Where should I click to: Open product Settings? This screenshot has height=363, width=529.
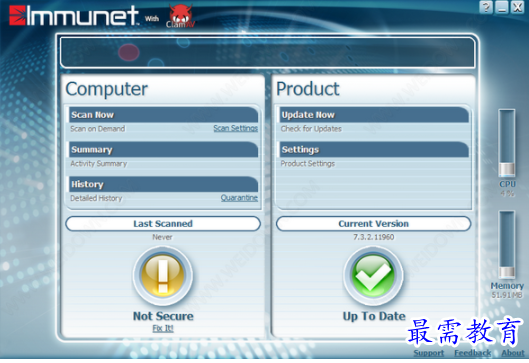point(374,149)
